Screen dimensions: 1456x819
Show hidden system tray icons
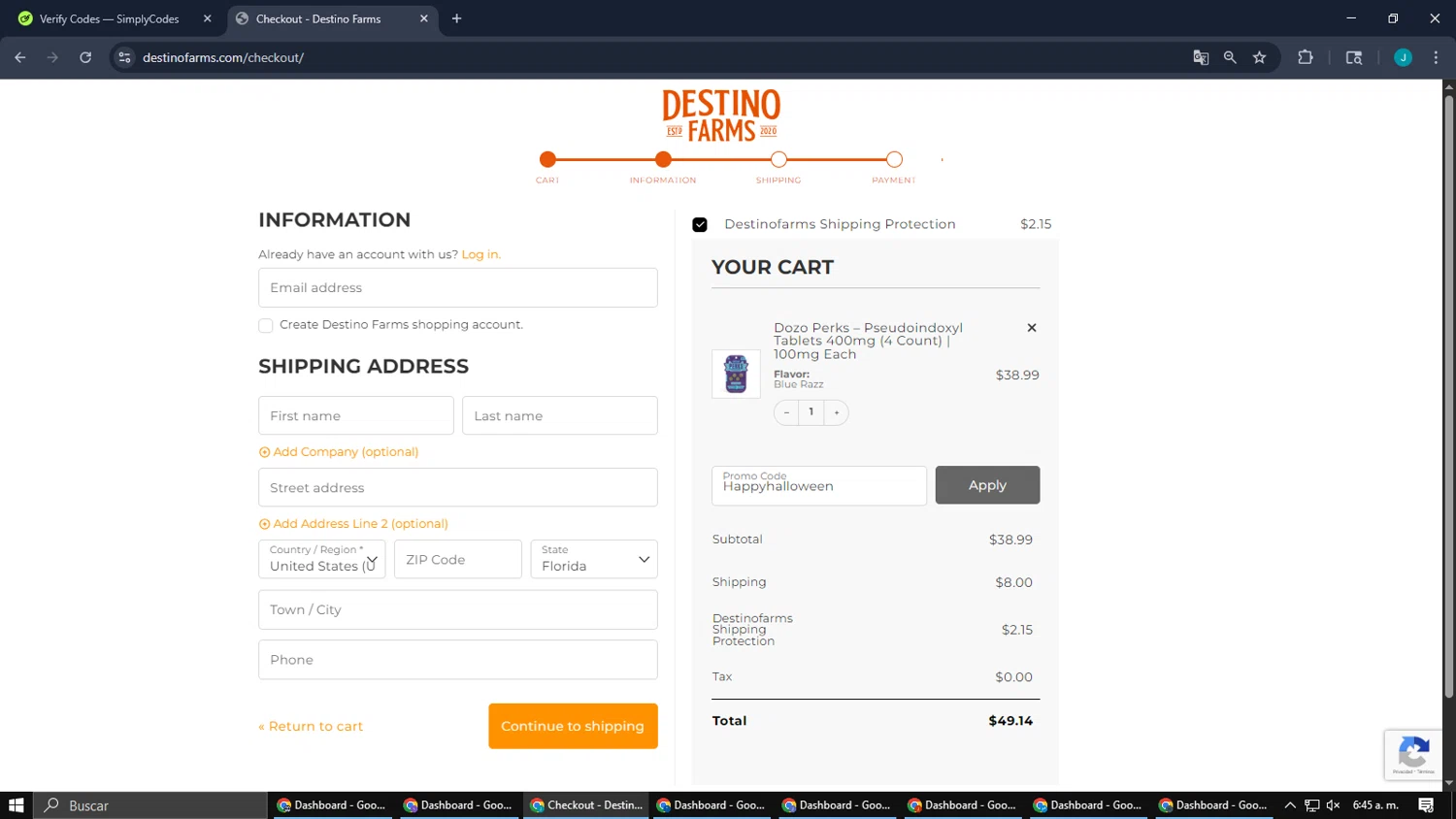click(x=1290, y=805)
